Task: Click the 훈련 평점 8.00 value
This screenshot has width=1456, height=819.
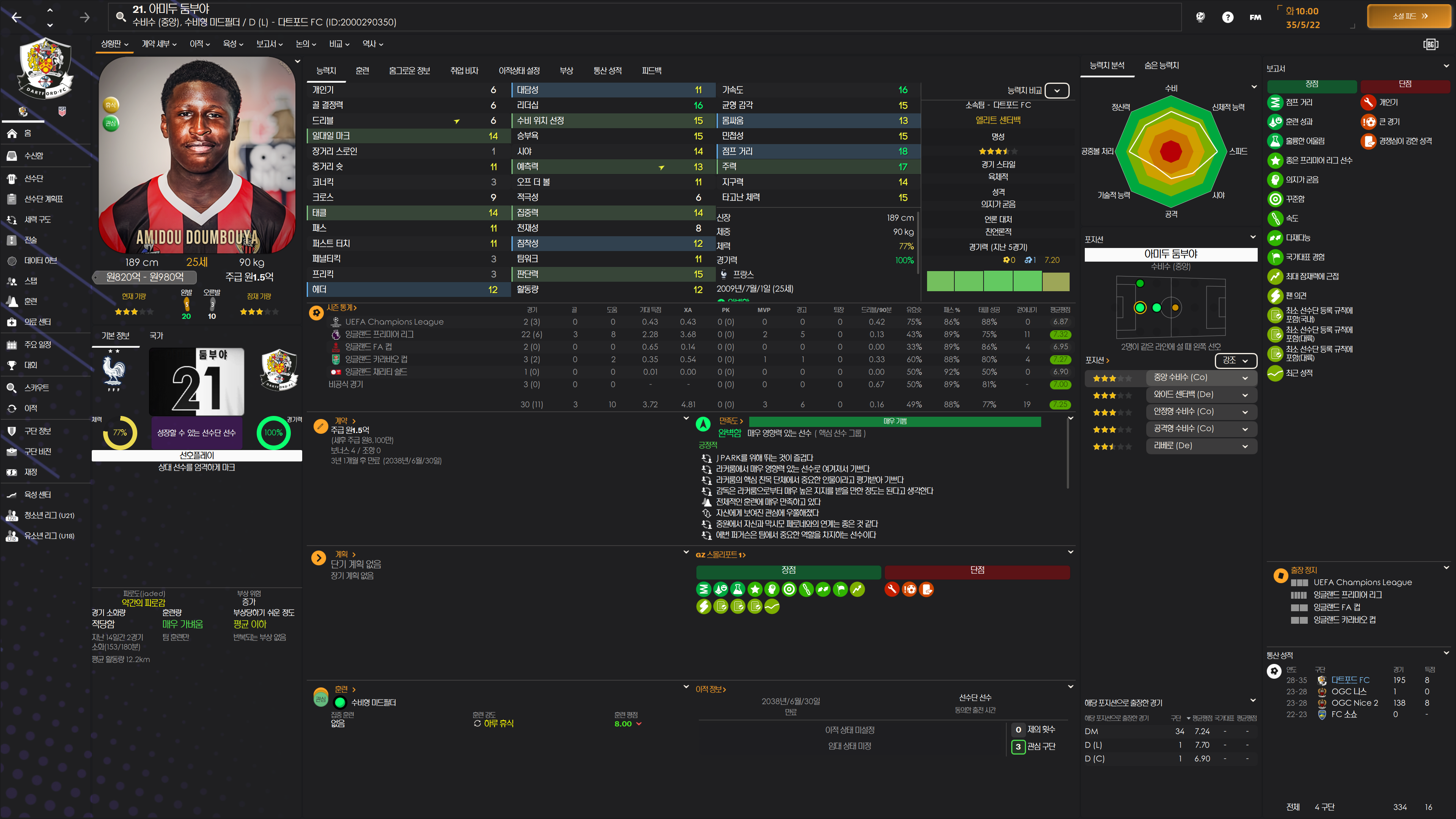Action: (x=622, y=724)
